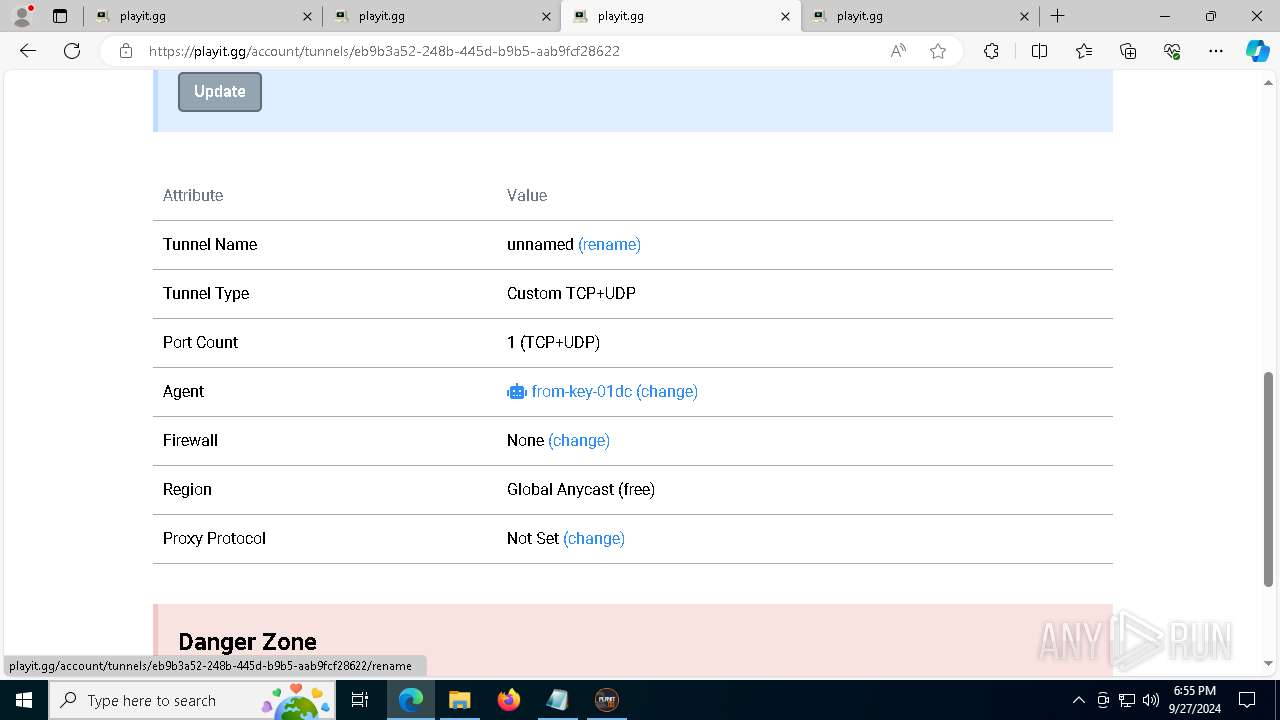This screenshot has width=1280, height=720.
Task: Show hidden system tray icons chevron
Action: (x=1078, y=700)
